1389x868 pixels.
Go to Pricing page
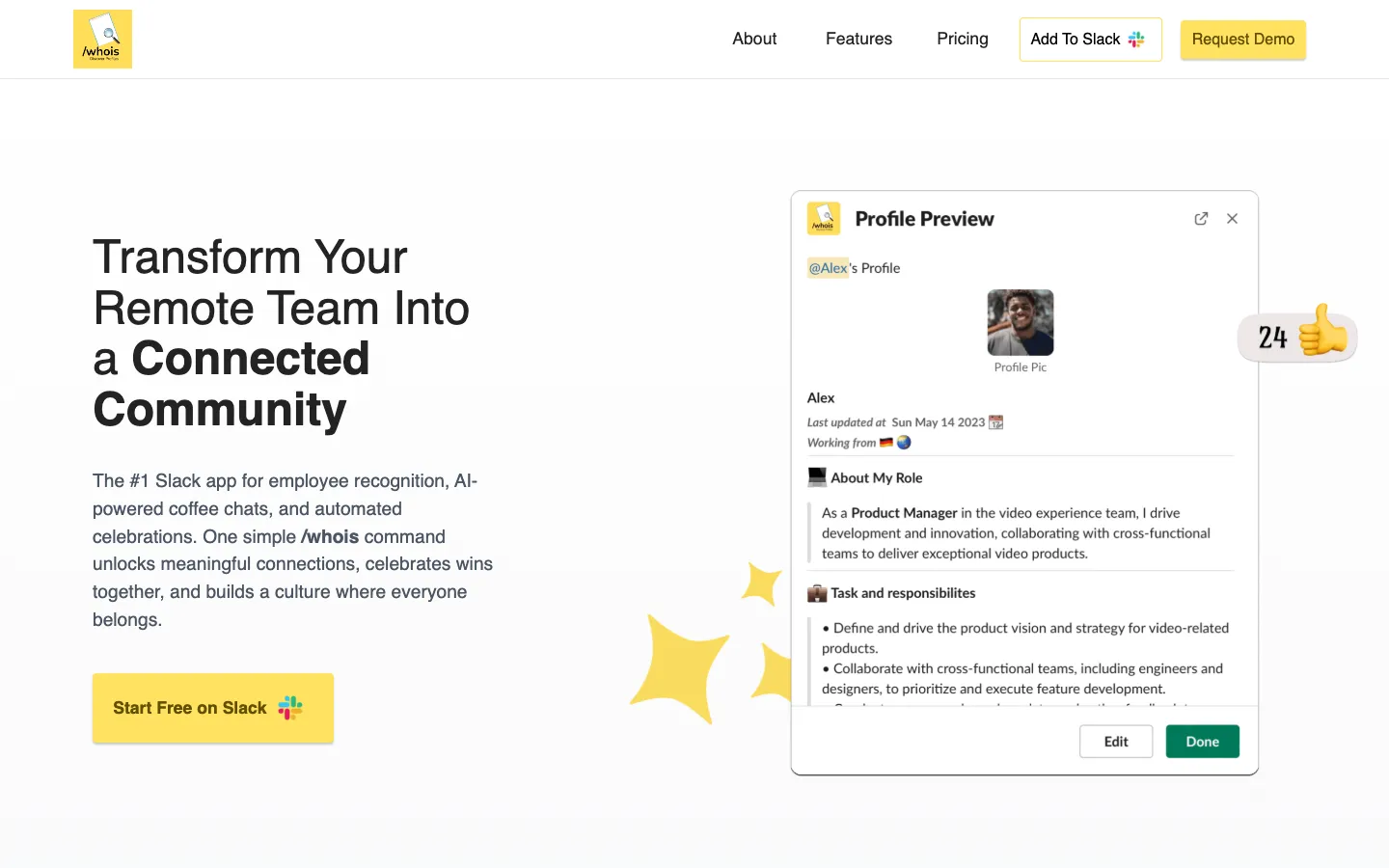pyautogui.click(x=963, y=39)
